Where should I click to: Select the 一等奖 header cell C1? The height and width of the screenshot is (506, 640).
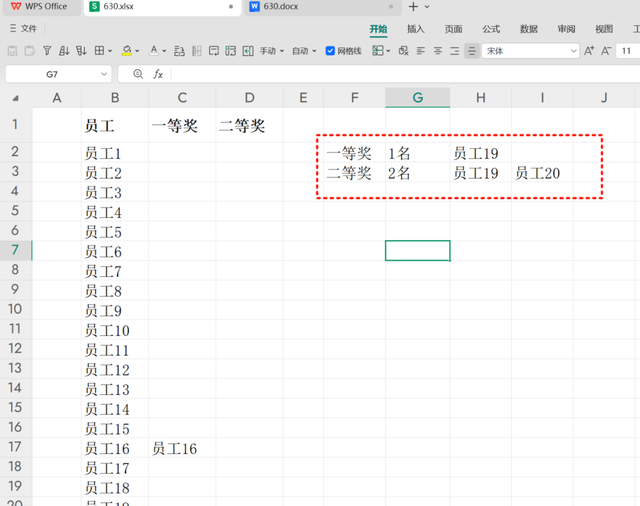tap(182, 125)
